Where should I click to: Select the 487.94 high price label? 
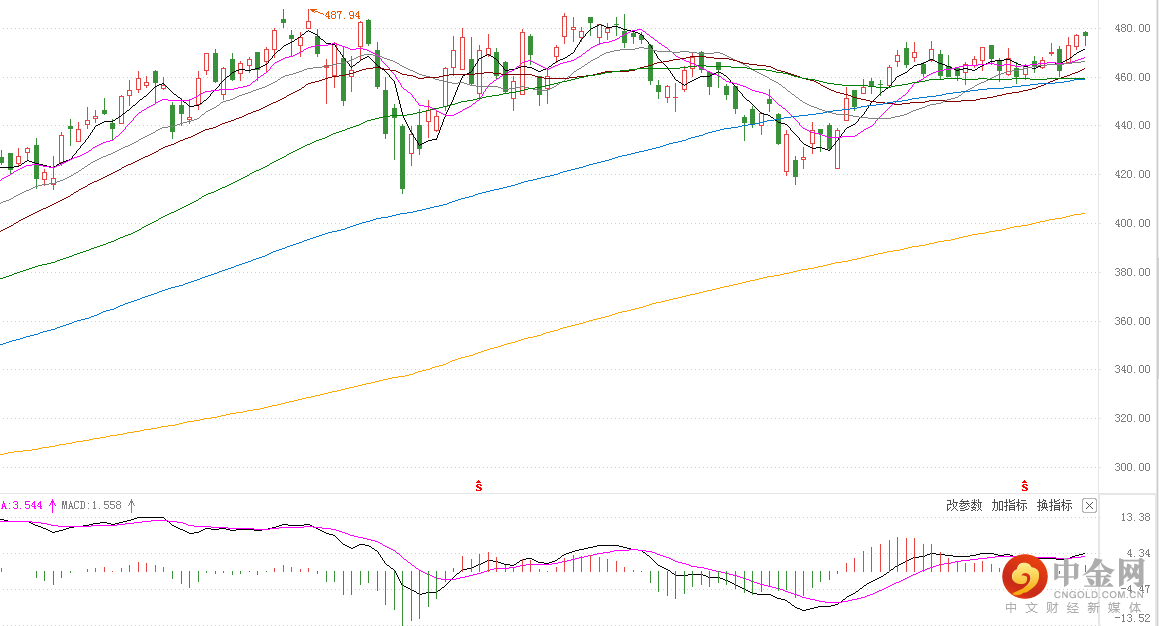click(x=342, y=17)
